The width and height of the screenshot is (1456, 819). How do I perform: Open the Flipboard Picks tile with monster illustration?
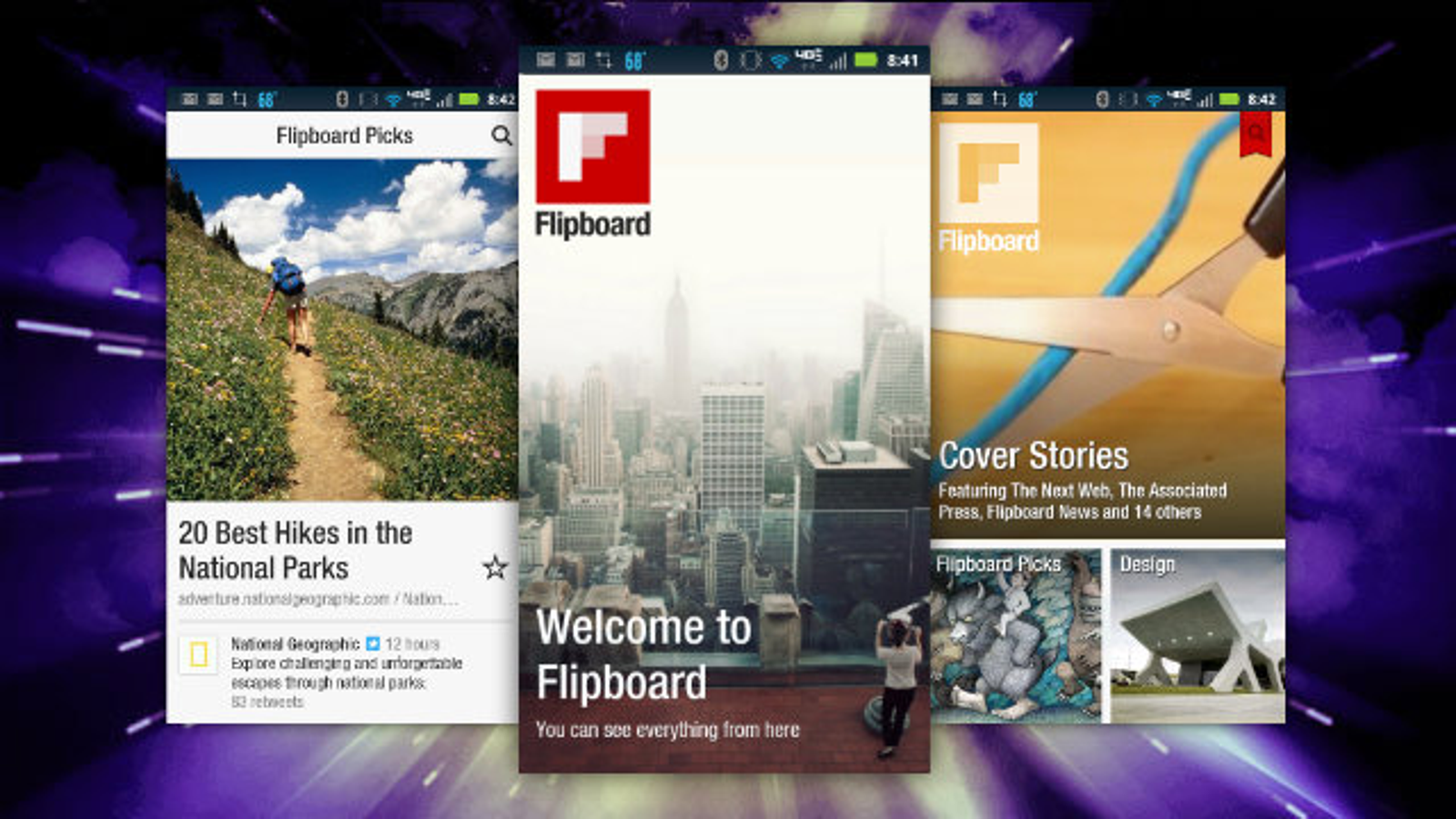[x=1016, y=635]
